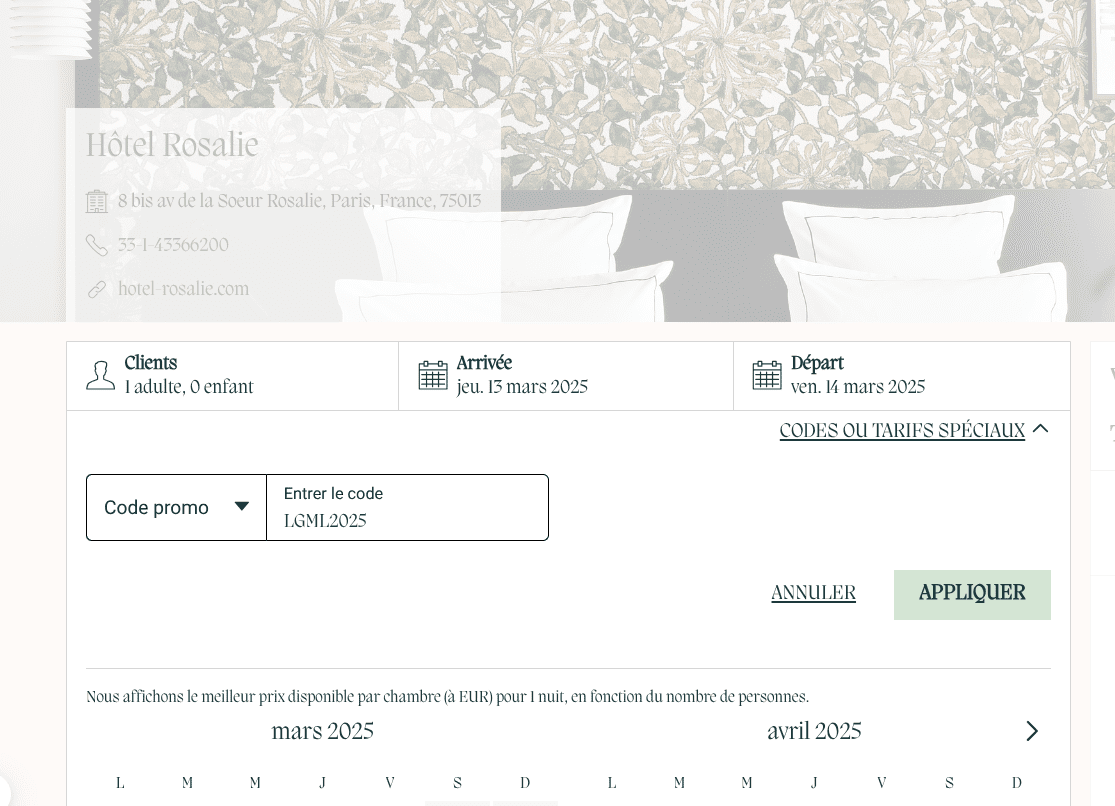Click the best price notice text
This screenshot has width=1115, height=806.
(447, 697)
